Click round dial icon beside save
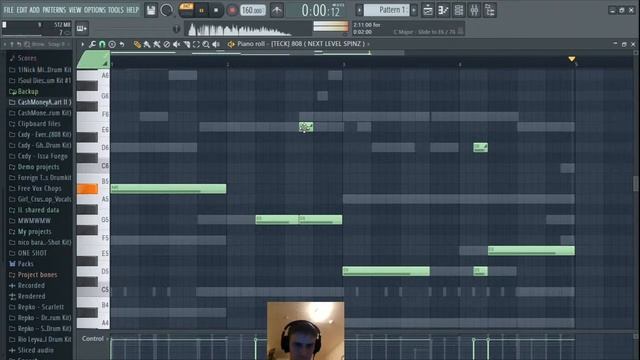 coord(166,10)
